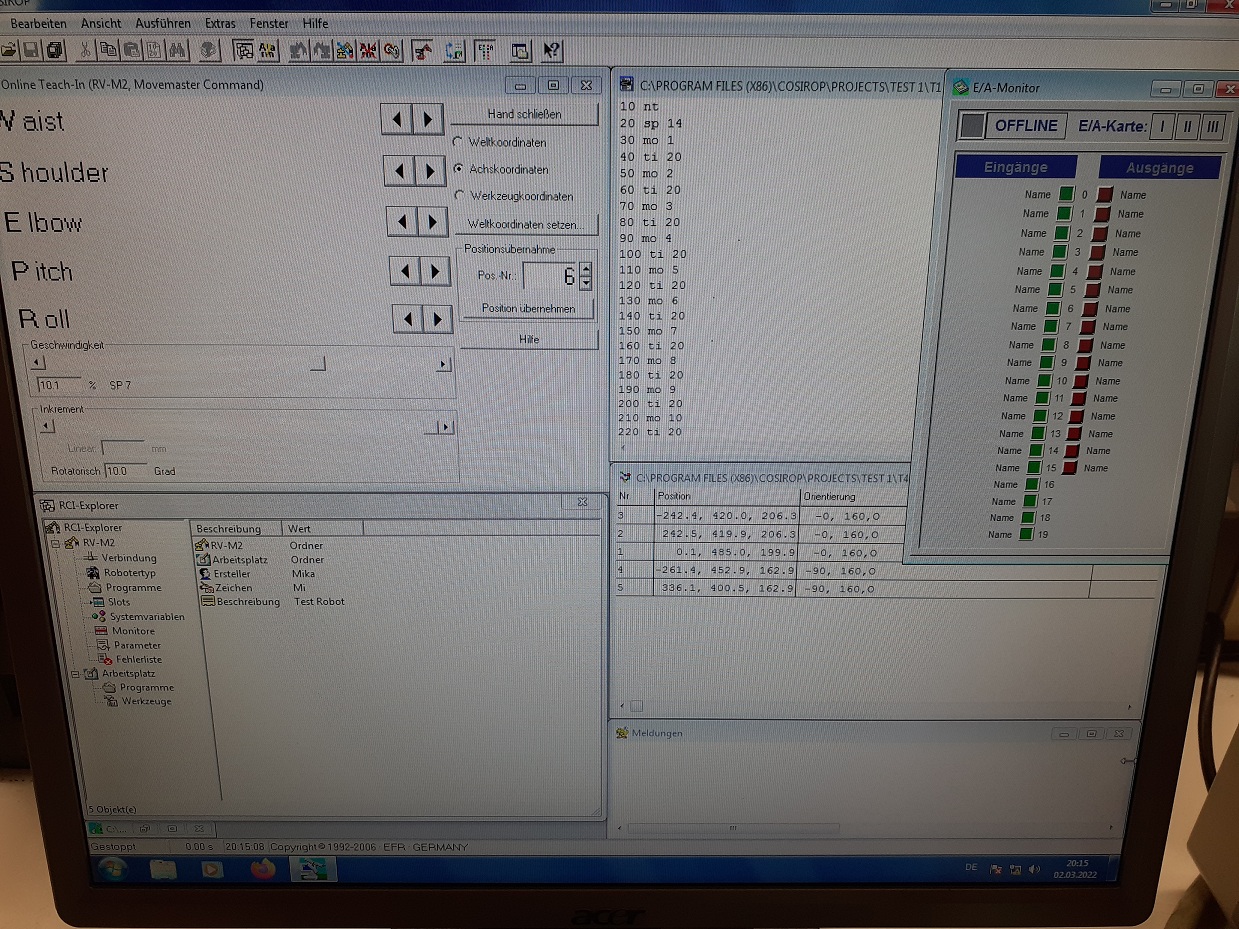Click left arrow of the Geschwindigkeit slider

38,363
